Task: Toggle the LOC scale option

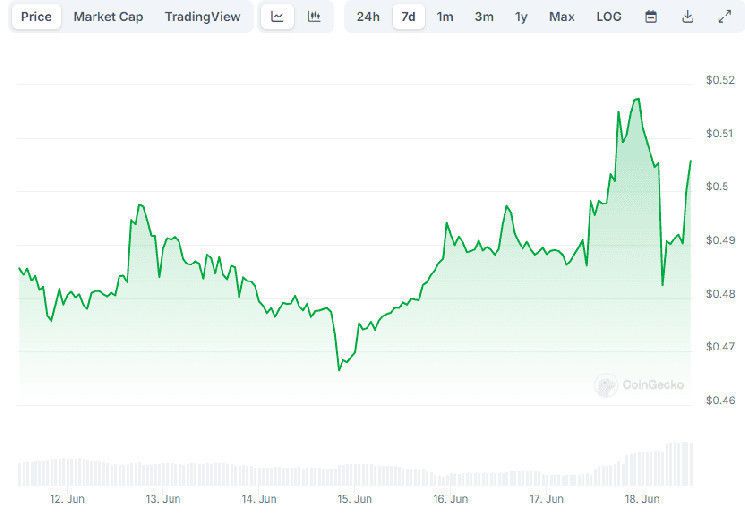Action: point(608,17)
